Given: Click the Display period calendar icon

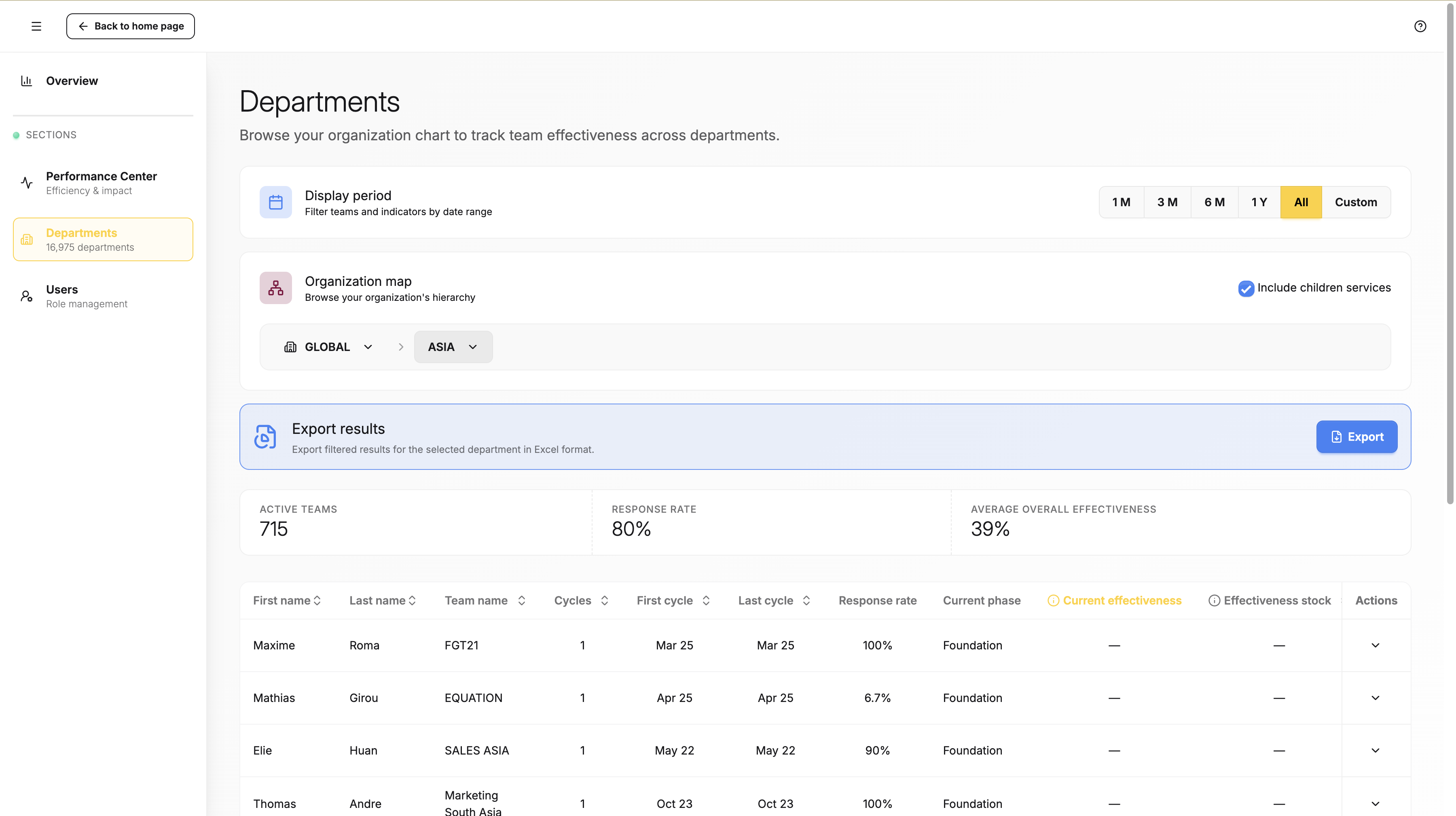Looking at the screenshot, I should 275,202.
